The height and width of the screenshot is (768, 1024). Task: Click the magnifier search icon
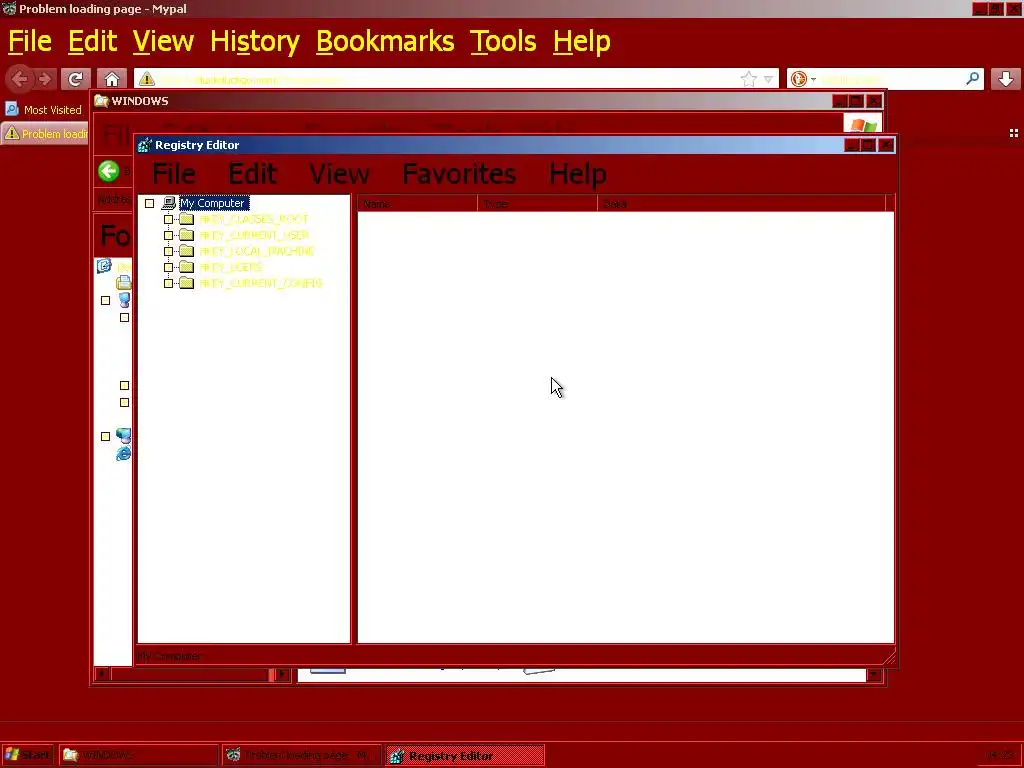pos(972,79)
